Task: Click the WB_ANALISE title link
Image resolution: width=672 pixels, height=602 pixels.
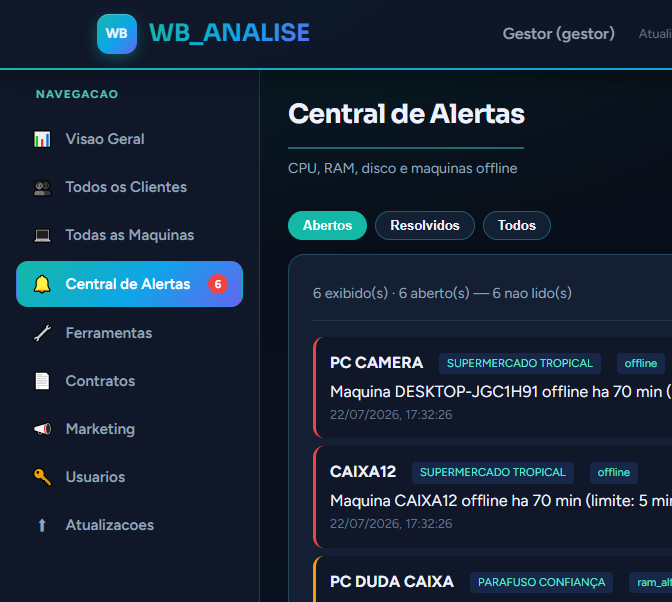Action: (x=229, y=33)
